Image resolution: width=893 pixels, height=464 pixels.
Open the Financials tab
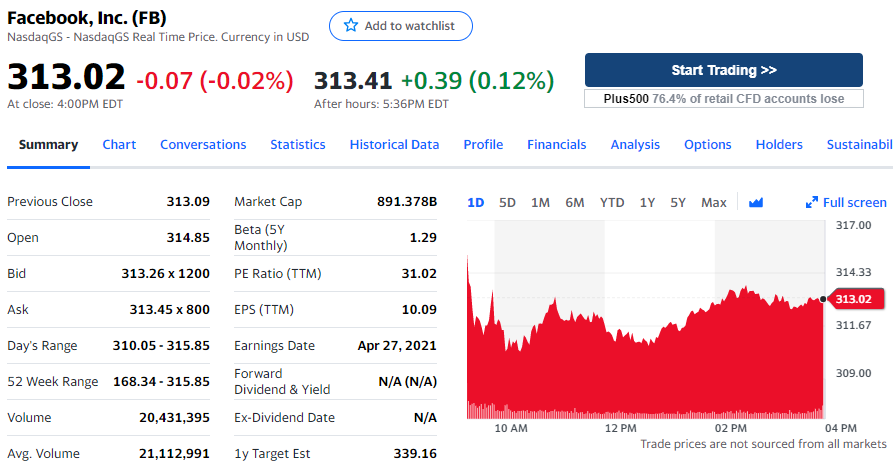tap(556, 145)
